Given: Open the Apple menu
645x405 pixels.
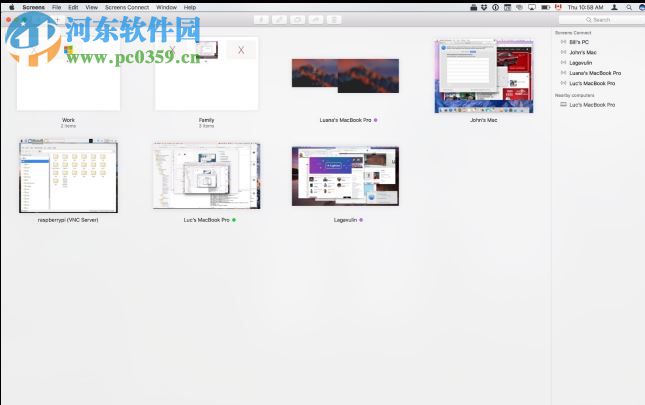Looking at the screenshot, I should coord(12,7).
